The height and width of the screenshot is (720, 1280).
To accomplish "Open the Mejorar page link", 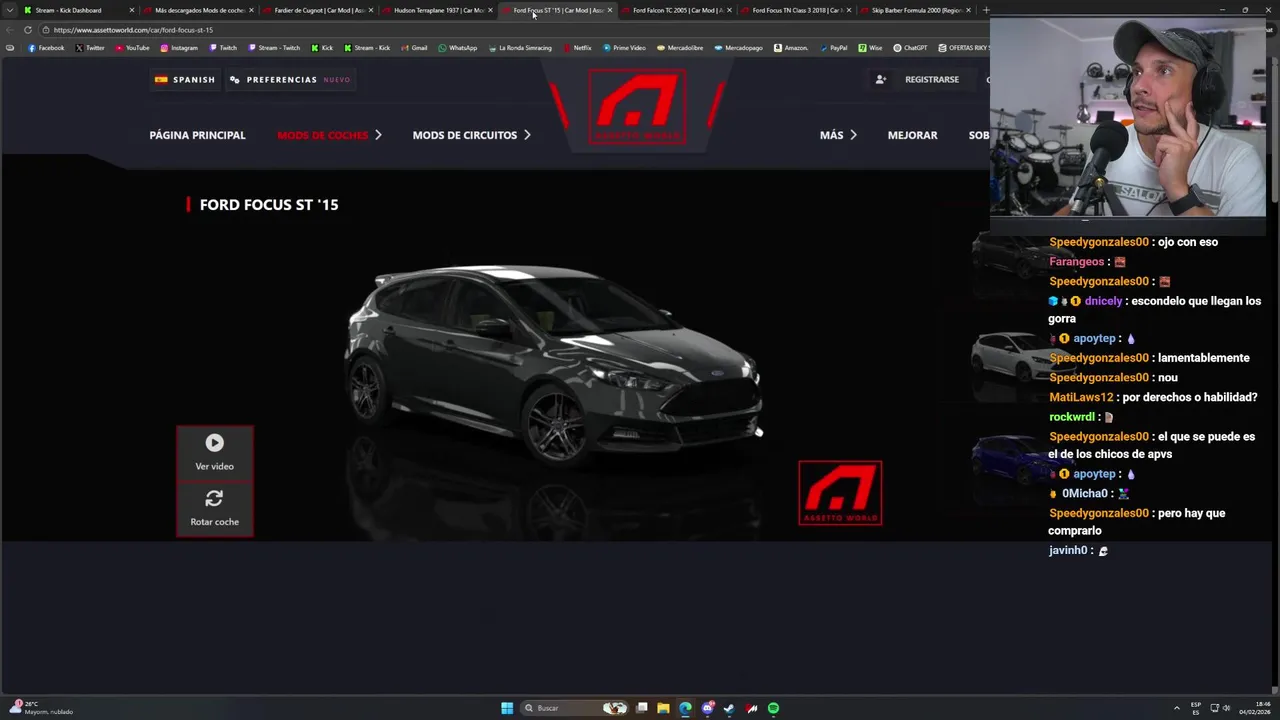I will tap(912, 135).
